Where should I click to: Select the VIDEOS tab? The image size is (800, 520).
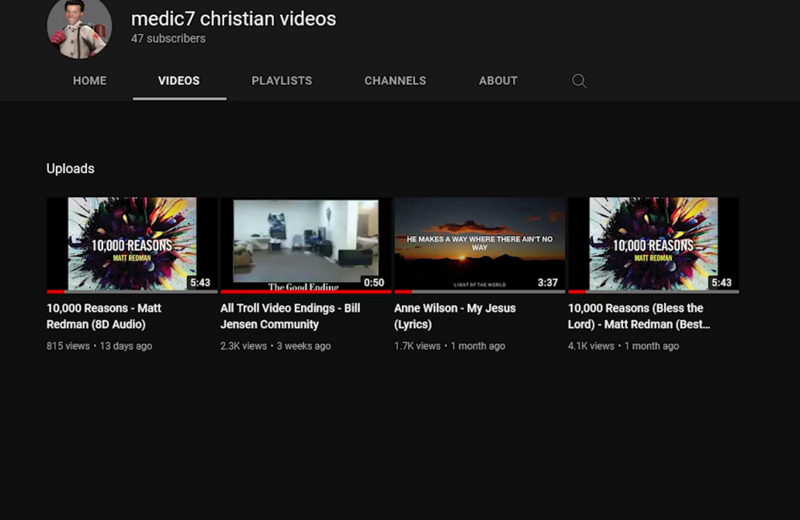click(x=179, y=81)
